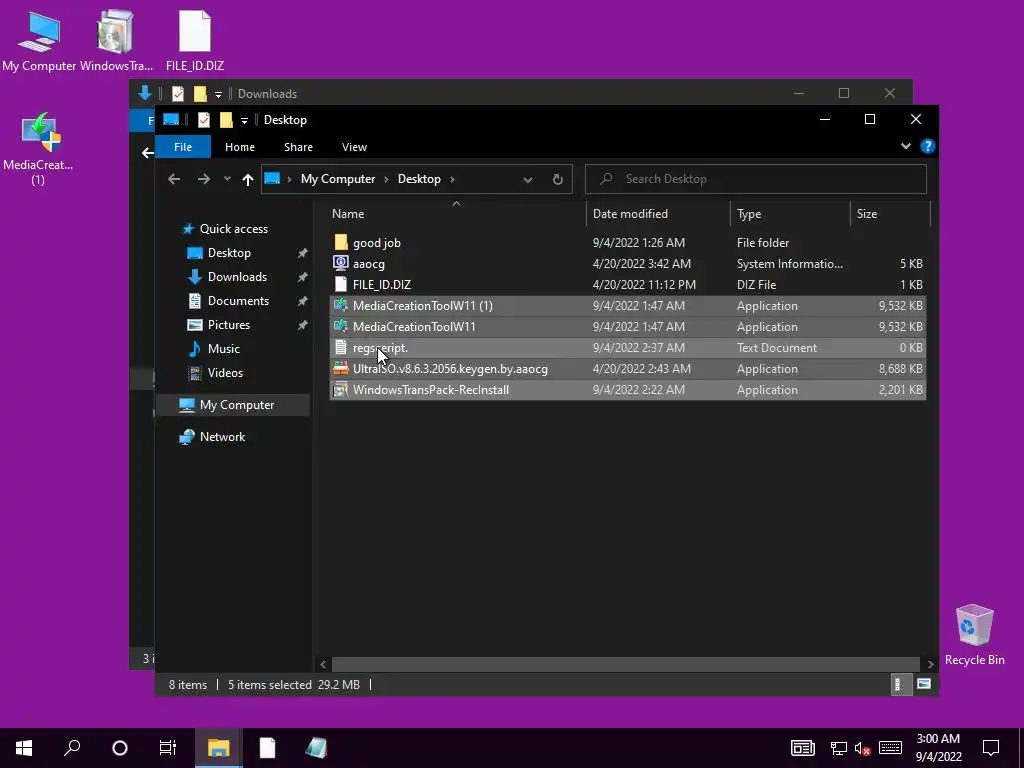Open Downloads in navigation pane

coord(237,277)
